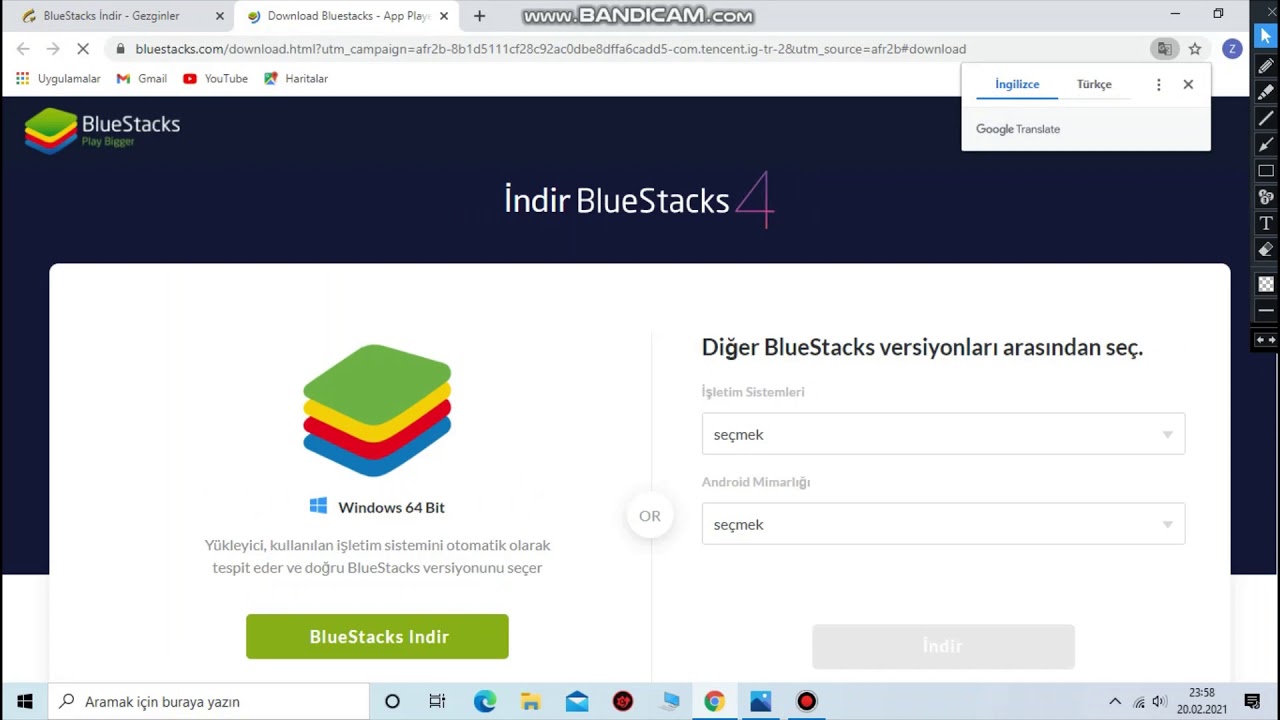Open Task View in taskbar
This screenshot has width=1280, height=720.
click(x=437, y=701)
